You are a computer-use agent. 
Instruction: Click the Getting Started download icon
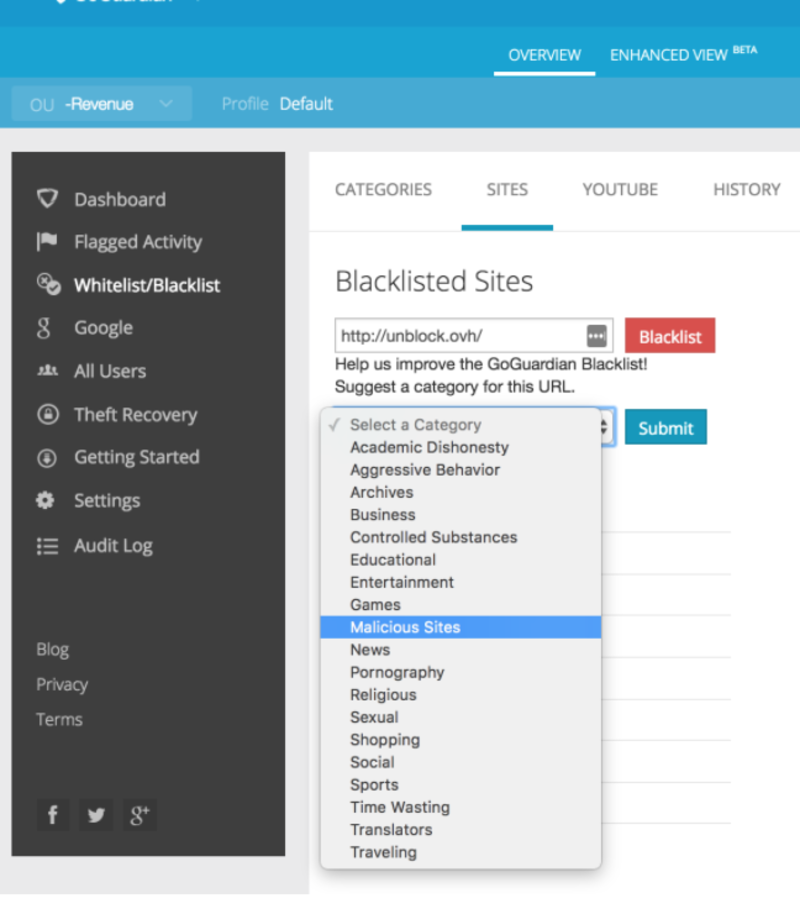point(47,458)
